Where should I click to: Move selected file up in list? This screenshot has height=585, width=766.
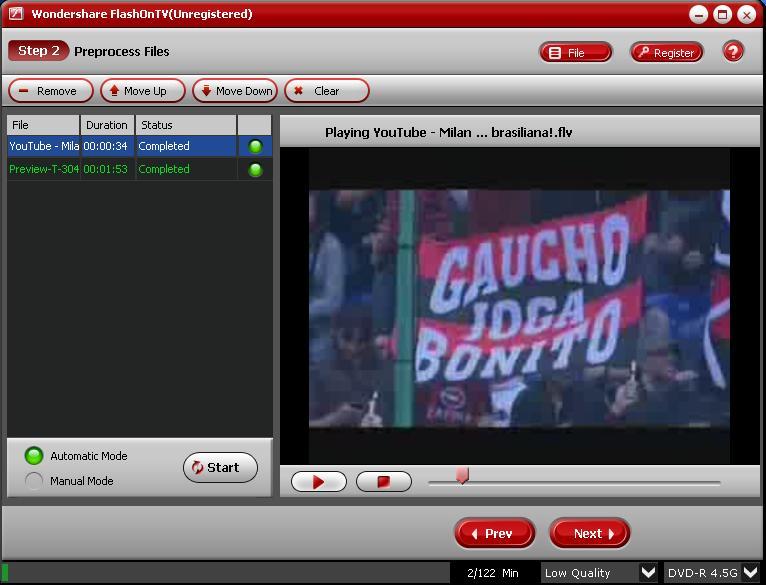143,91
